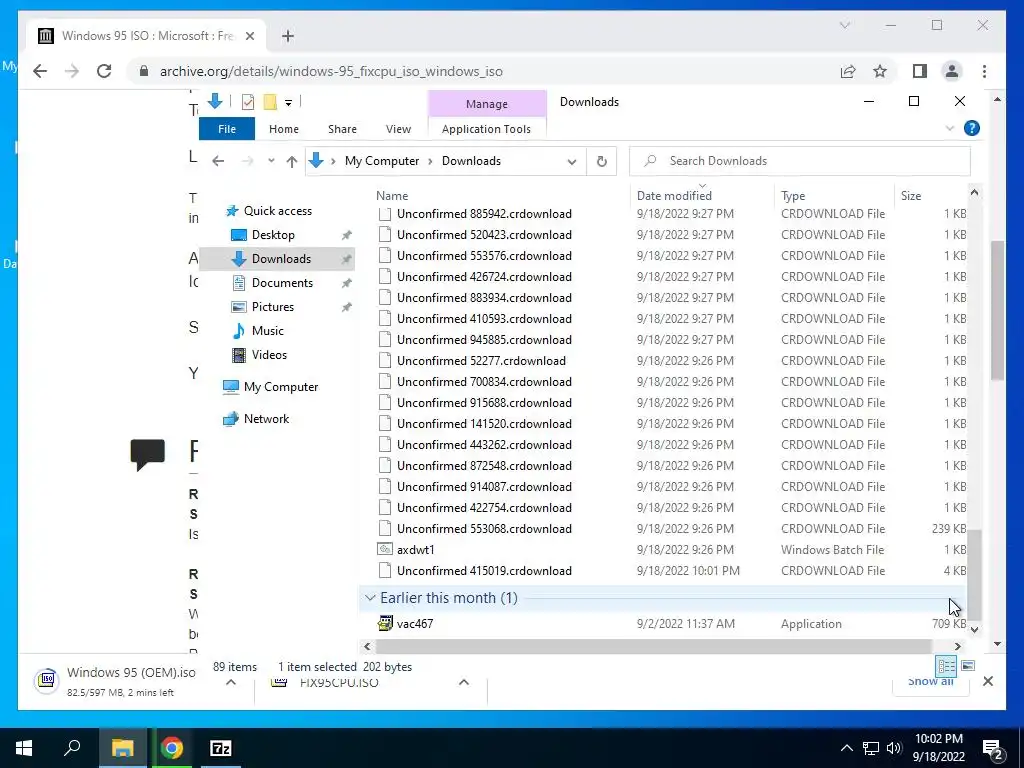Click taskbar Search magnifier icon
The image size is (1024, 768).
pyautogui.click(x=72, y=748)
